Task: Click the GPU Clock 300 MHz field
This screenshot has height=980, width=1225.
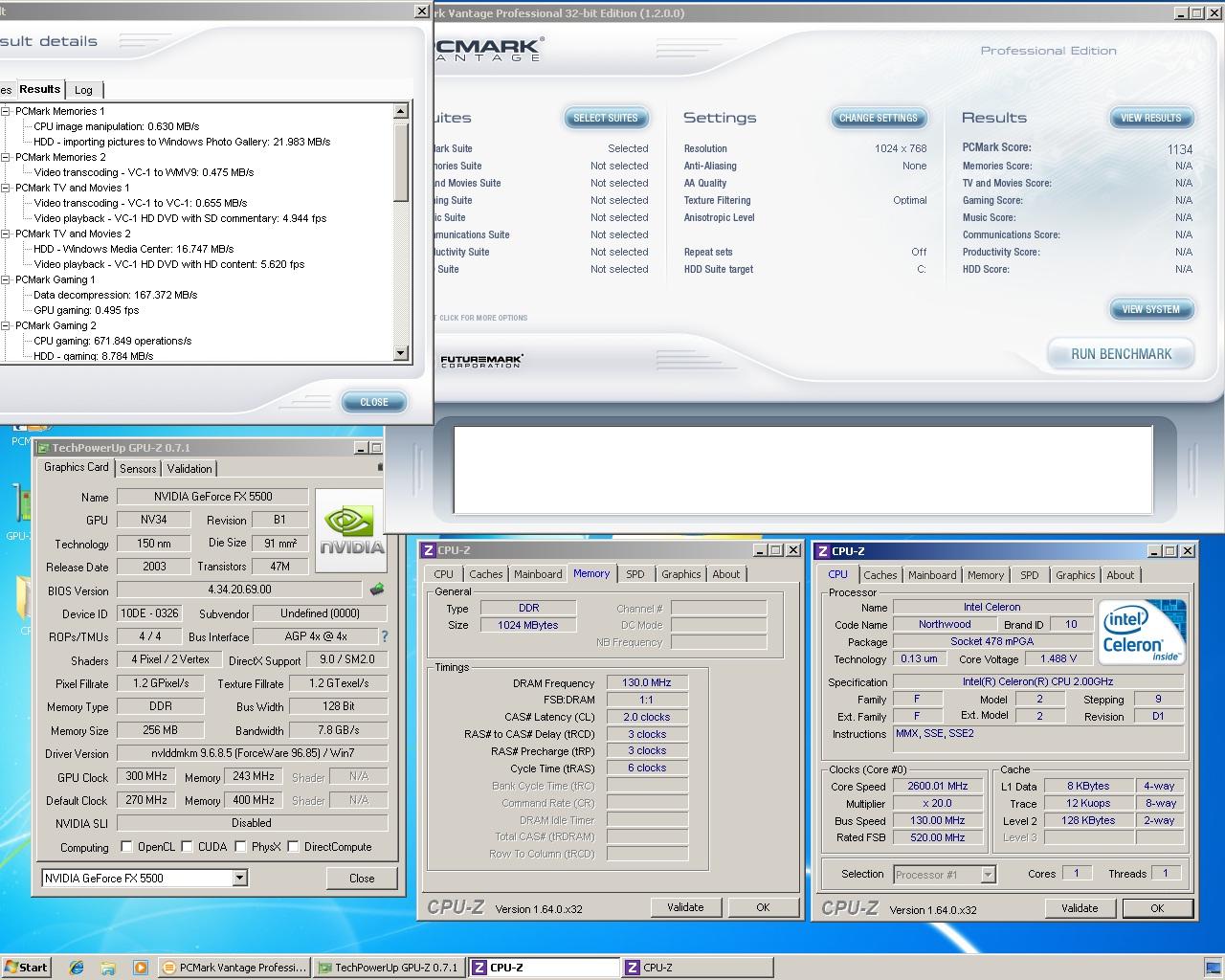Action: click(145, 776)
